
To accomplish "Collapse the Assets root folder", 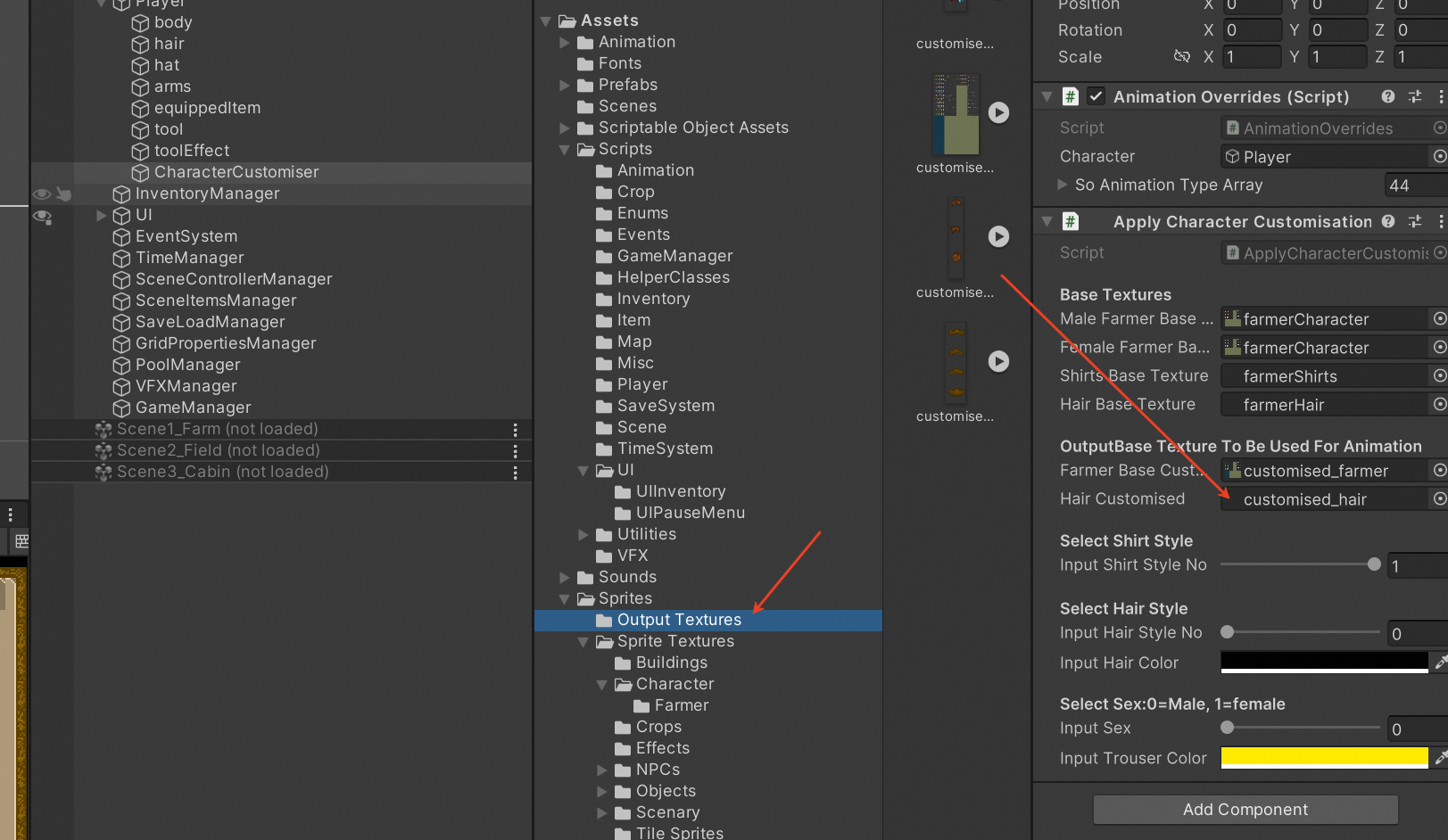I will (545, 21).
